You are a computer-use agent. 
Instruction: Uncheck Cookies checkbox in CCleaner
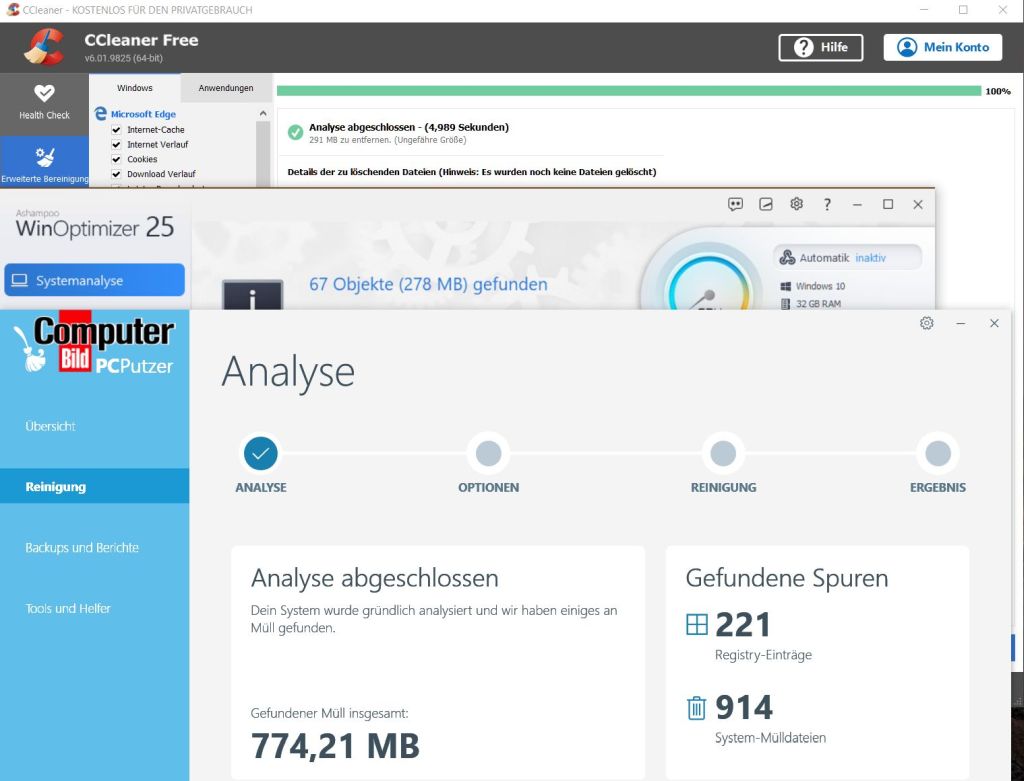[116, 159]
